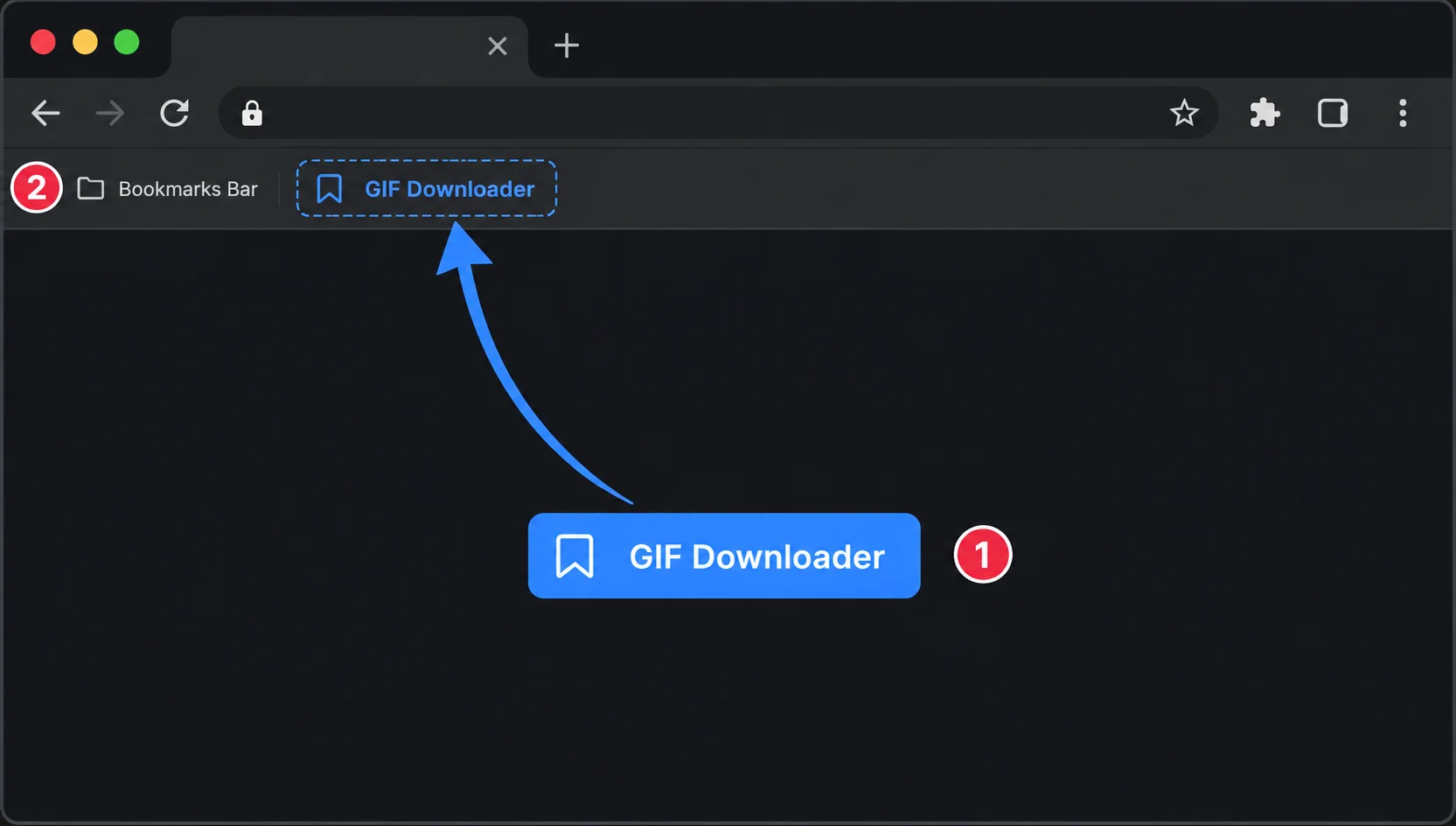
Task: Click the lock site-info icon
Action: pos(252,113)
